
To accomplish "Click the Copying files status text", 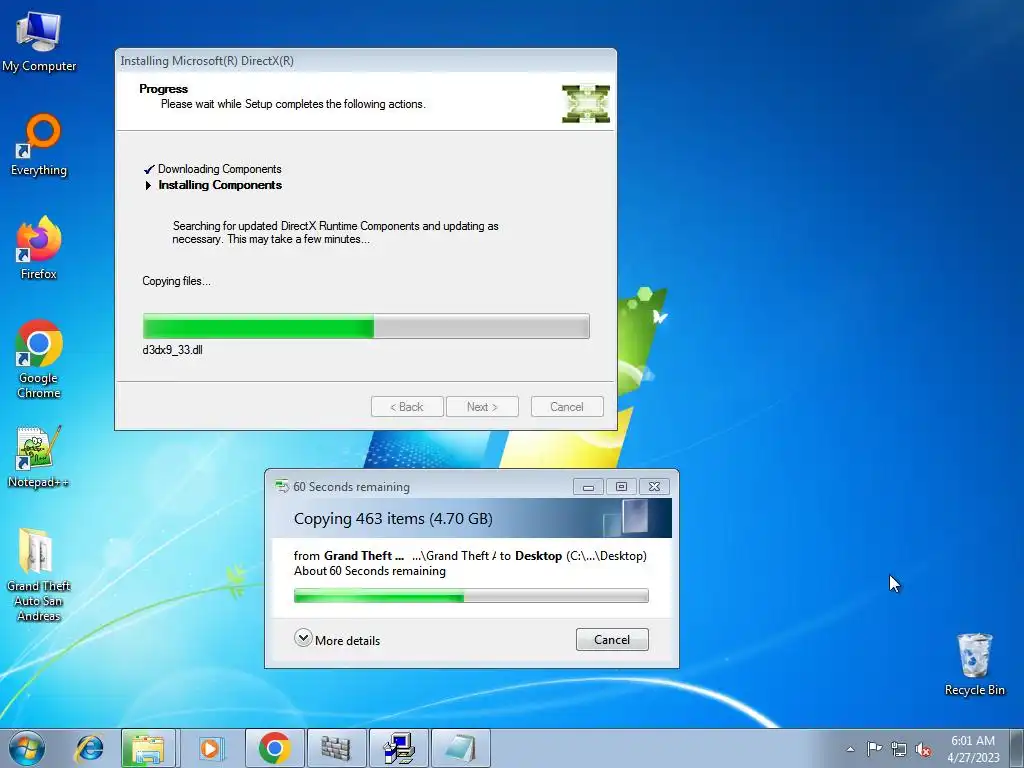I will pyautogui.click(x=176, y=281).
